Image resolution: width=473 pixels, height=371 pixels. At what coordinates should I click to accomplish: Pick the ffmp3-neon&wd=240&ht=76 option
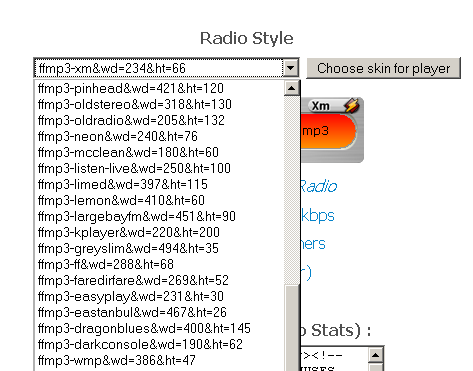click(159, 136)
